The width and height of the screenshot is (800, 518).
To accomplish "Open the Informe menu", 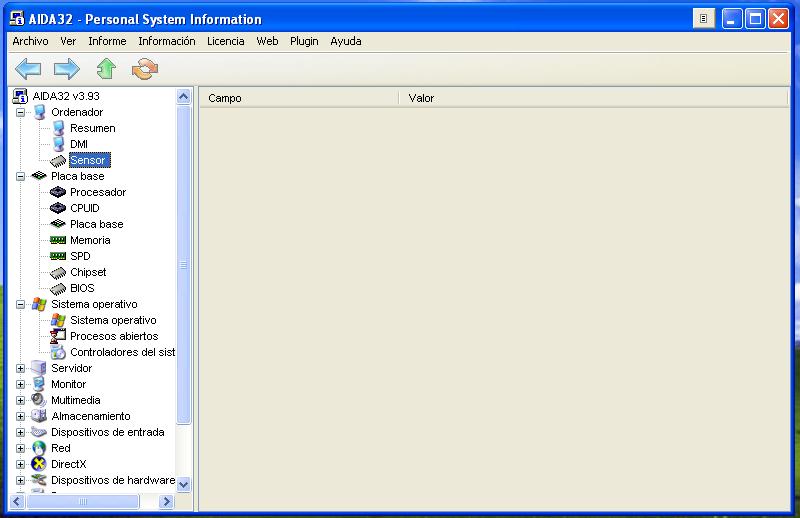I will click(107, 41).
